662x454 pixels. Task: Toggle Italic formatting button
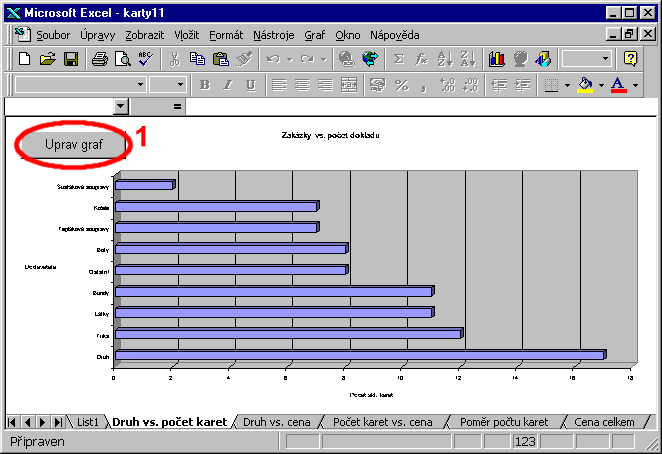coord(227,85)
